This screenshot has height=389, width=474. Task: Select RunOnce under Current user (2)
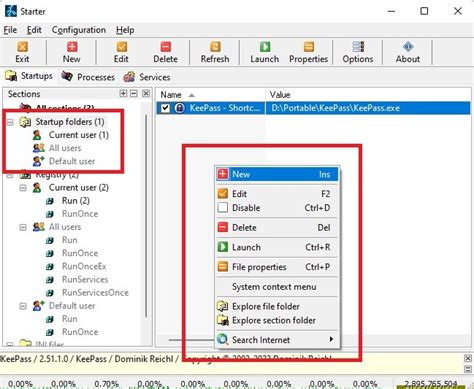(x=80, y=214)
